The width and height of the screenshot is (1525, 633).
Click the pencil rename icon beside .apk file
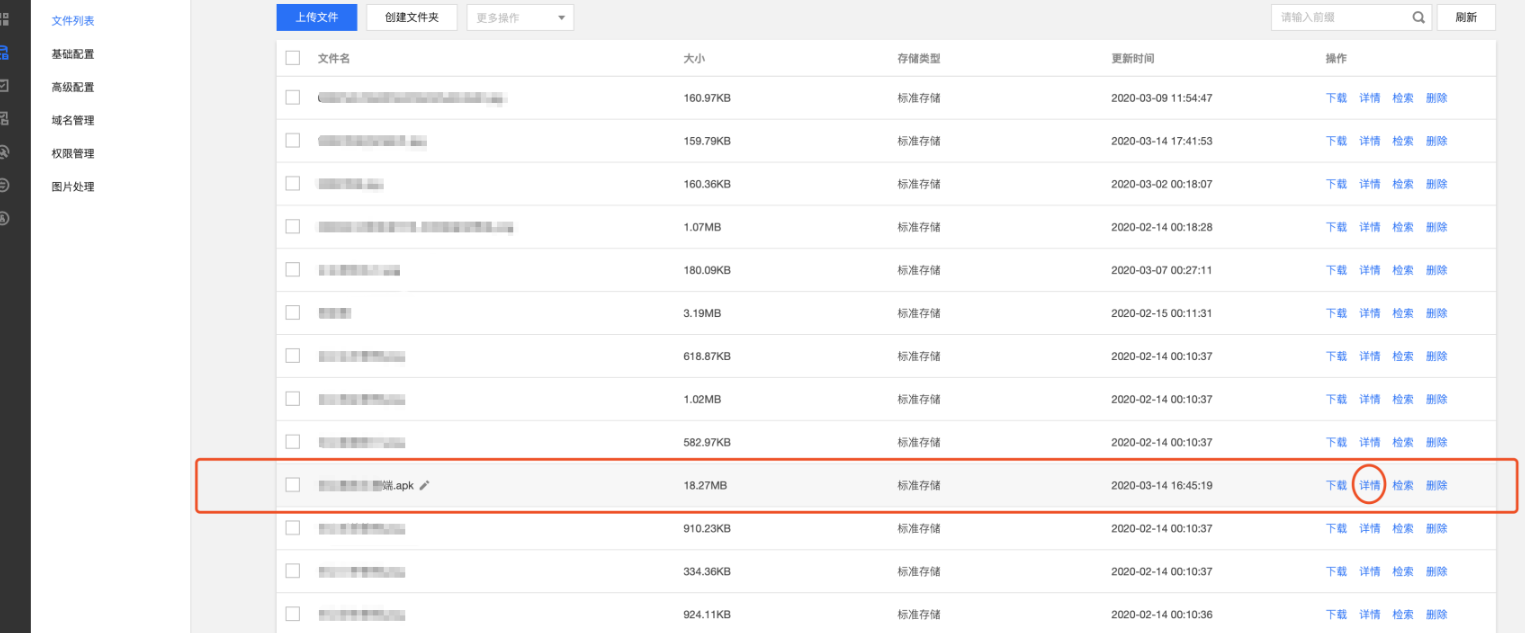[424, 485]
